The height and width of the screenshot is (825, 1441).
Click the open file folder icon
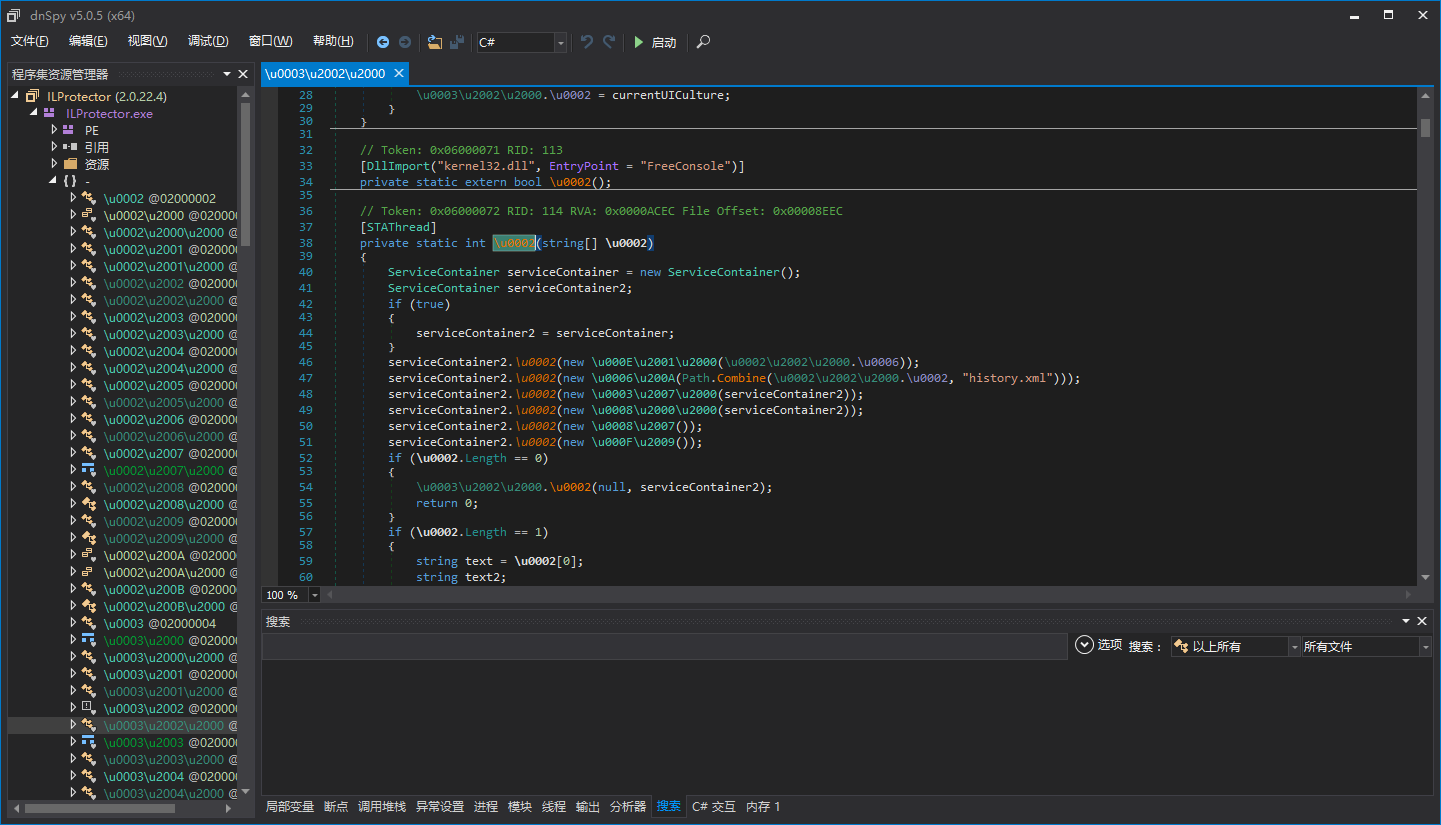click(434, 42)
